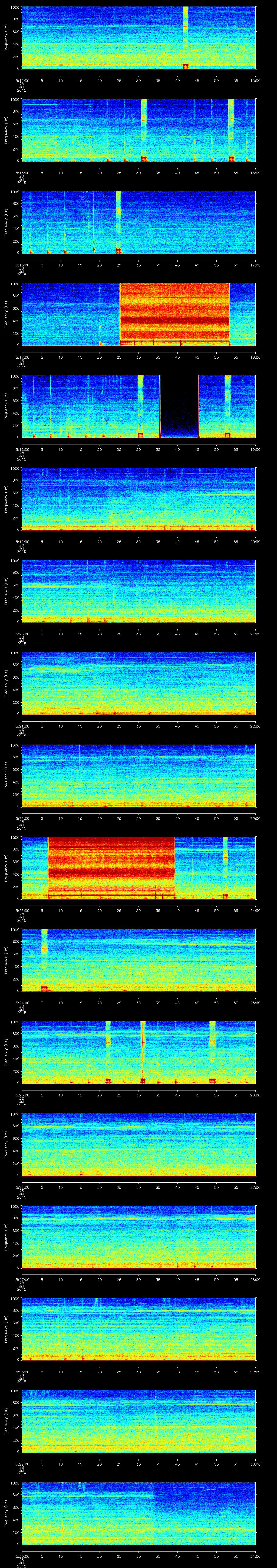Click the pulse near 22 s in the 5:25:00 spectrogram

[108, 1052]
